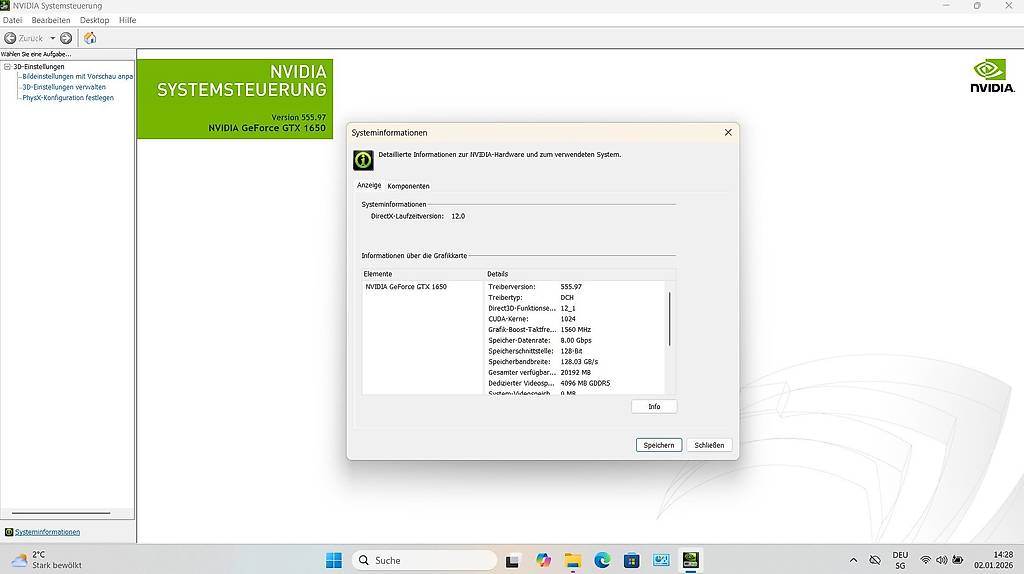Open the Systeminformationen link at bottom left
Screen dimensions: 1024x574
click(47, 532)
